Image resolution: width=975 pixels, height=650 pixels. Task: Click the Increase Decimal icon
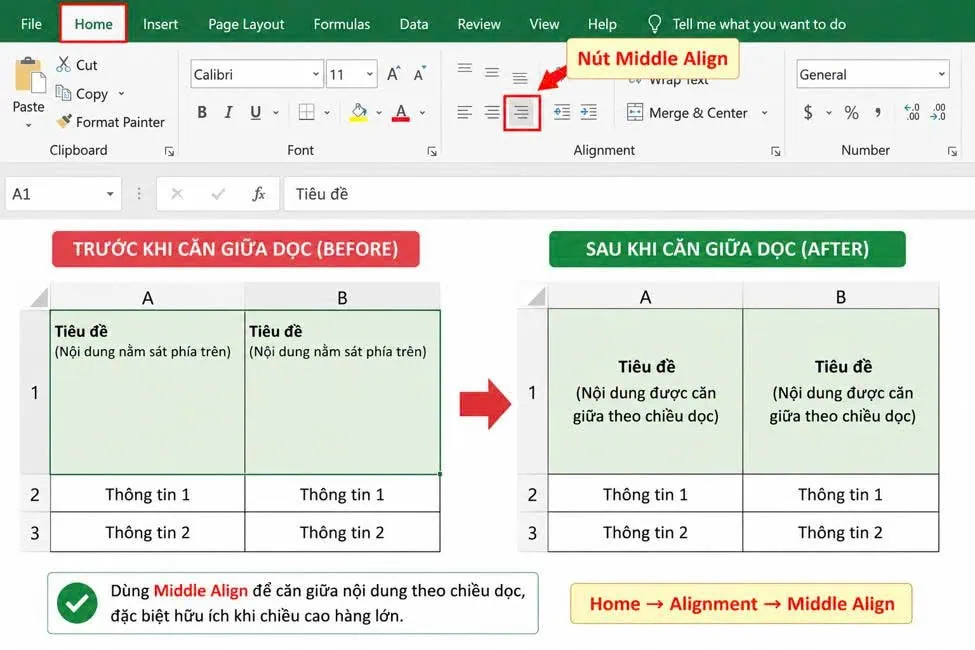pos(912,113)
